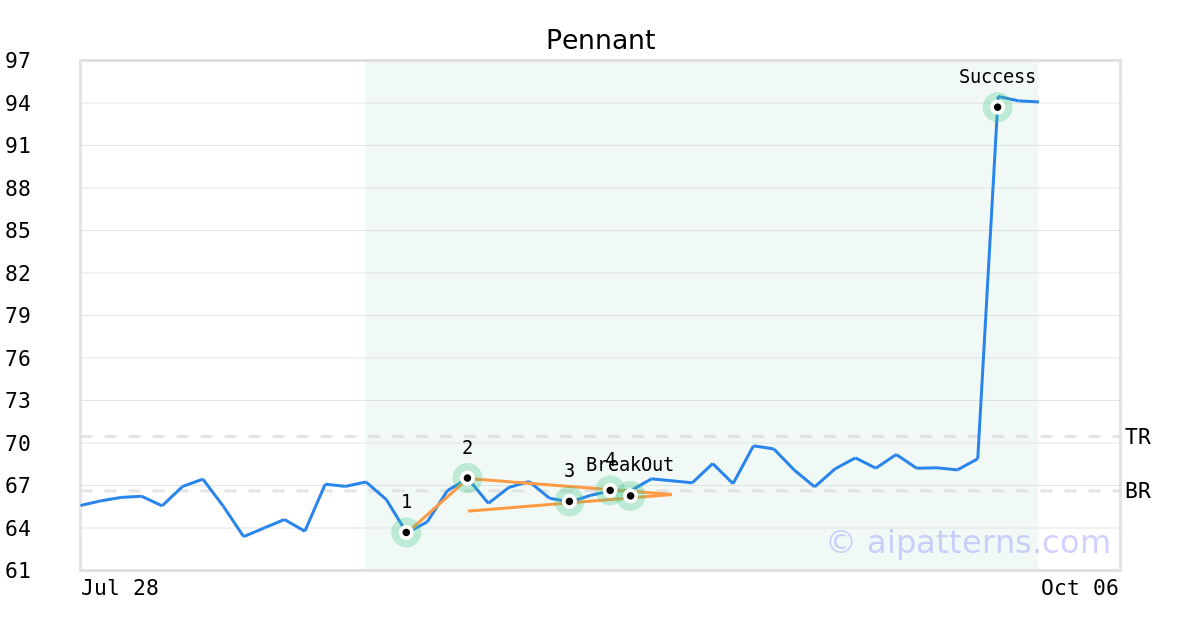The width and height of the screenshot is (1200, 630).
Task: Click the Oct 06 end date label
Action: pos(1079,588)
